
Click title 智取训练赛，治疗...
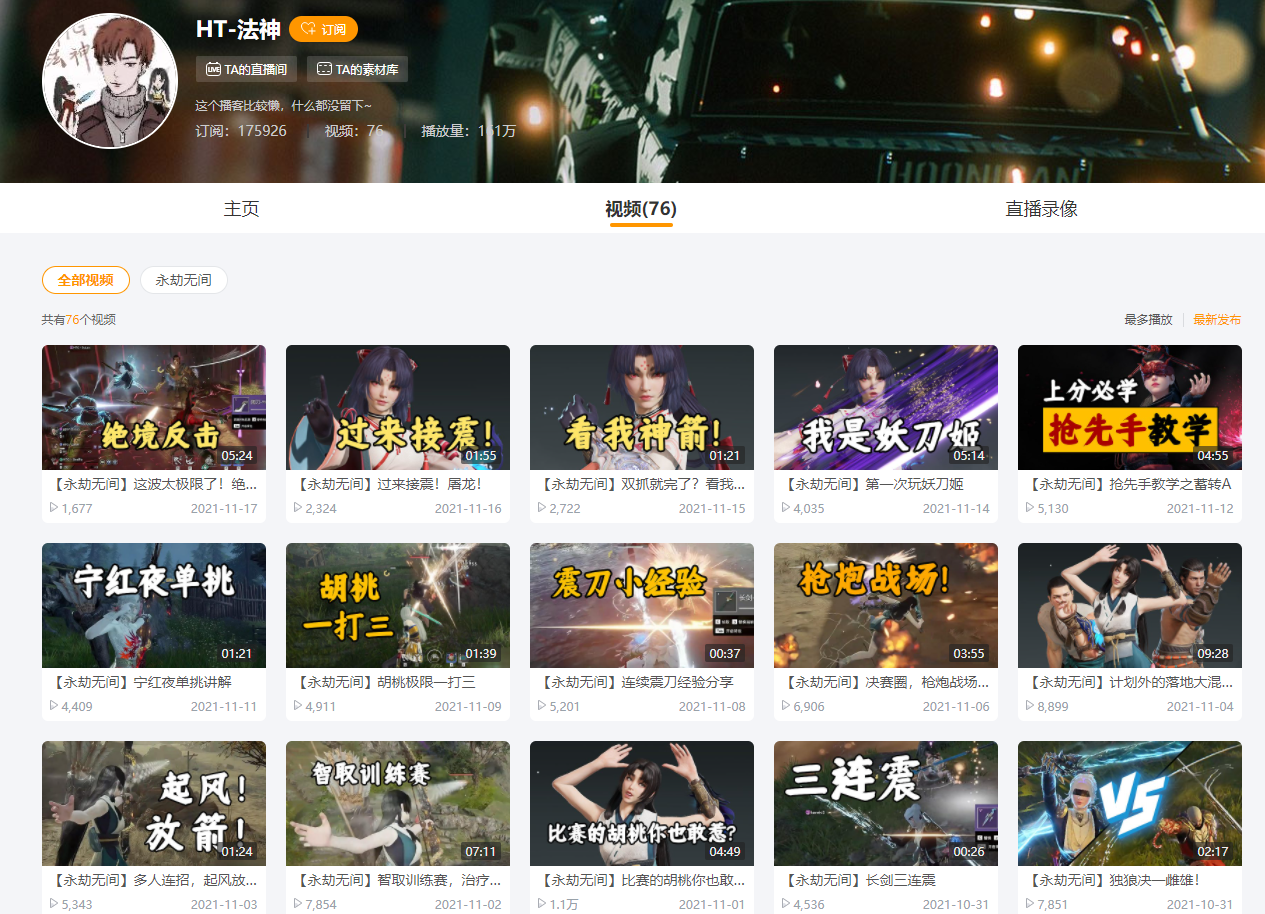(397, 880)
